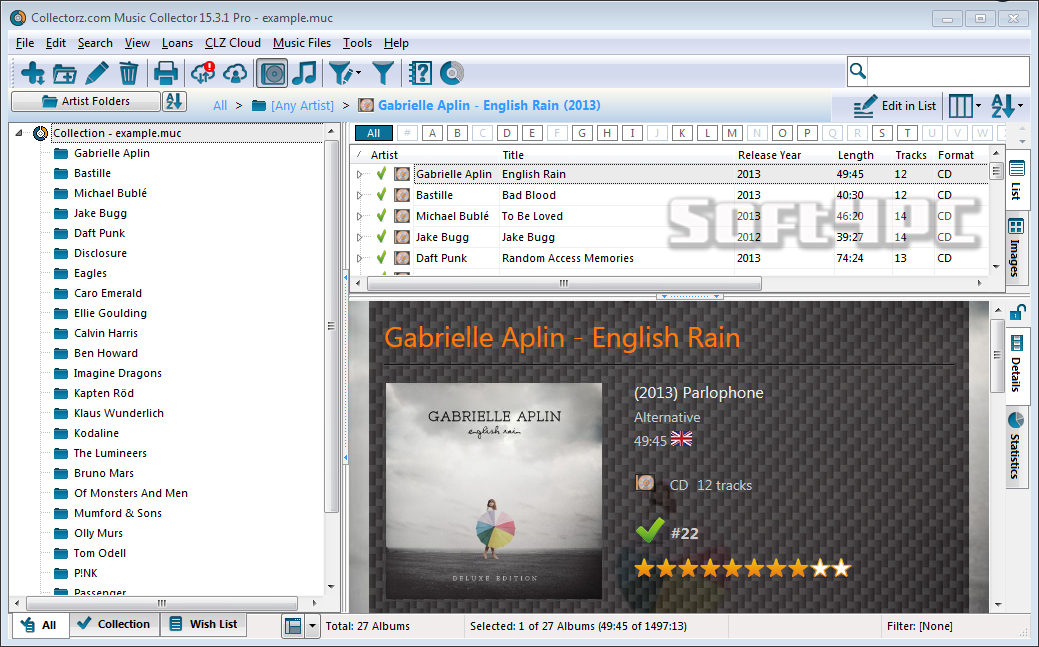
Task: Open the help question mark icon
Action: 420,73
